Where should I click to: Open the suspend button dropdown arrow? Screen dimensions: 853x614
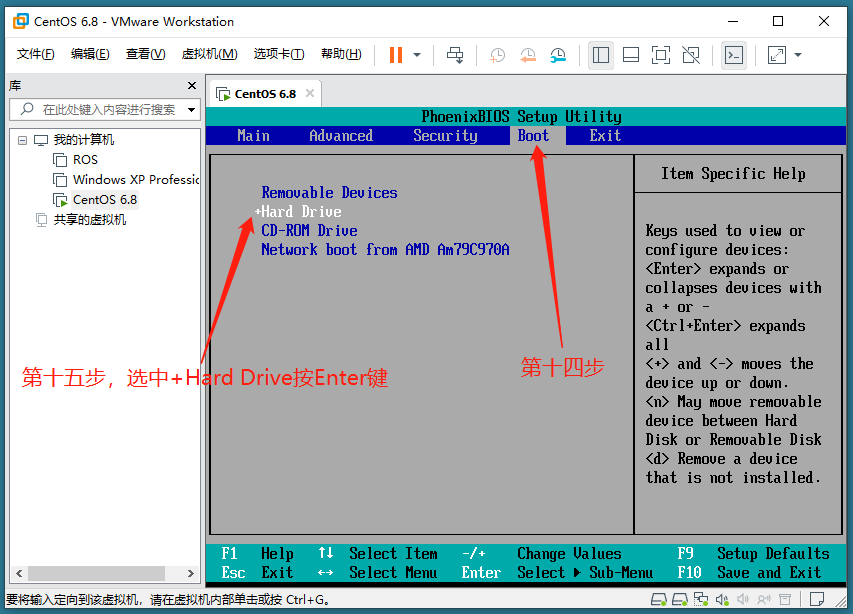[418, 56]
